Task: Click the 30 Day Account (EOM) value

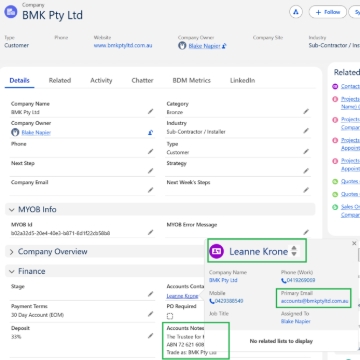Action: pos(37,315)
